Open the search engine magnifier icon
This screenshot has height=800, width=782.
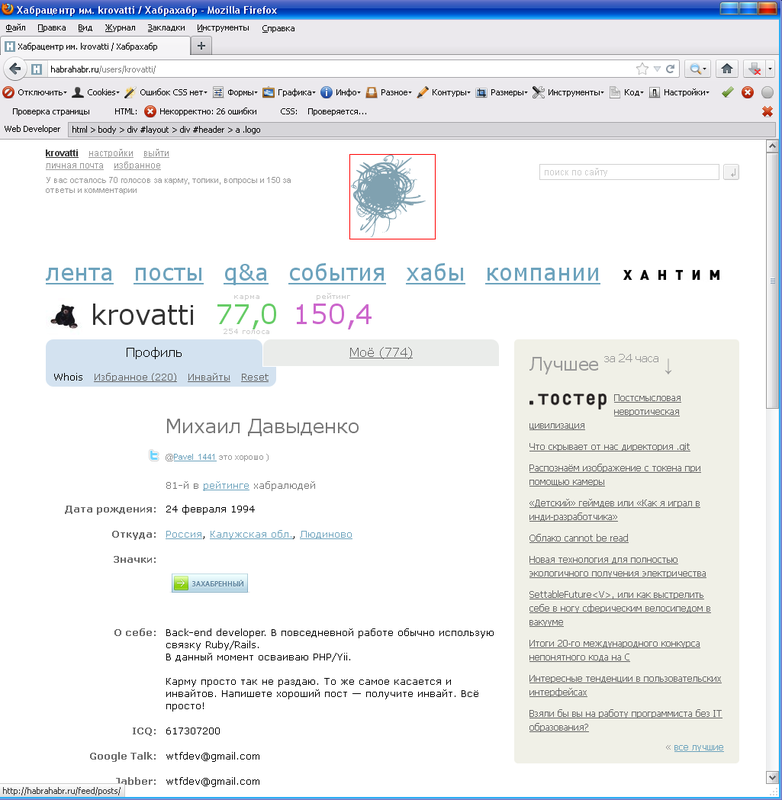(x=694, y=69)
